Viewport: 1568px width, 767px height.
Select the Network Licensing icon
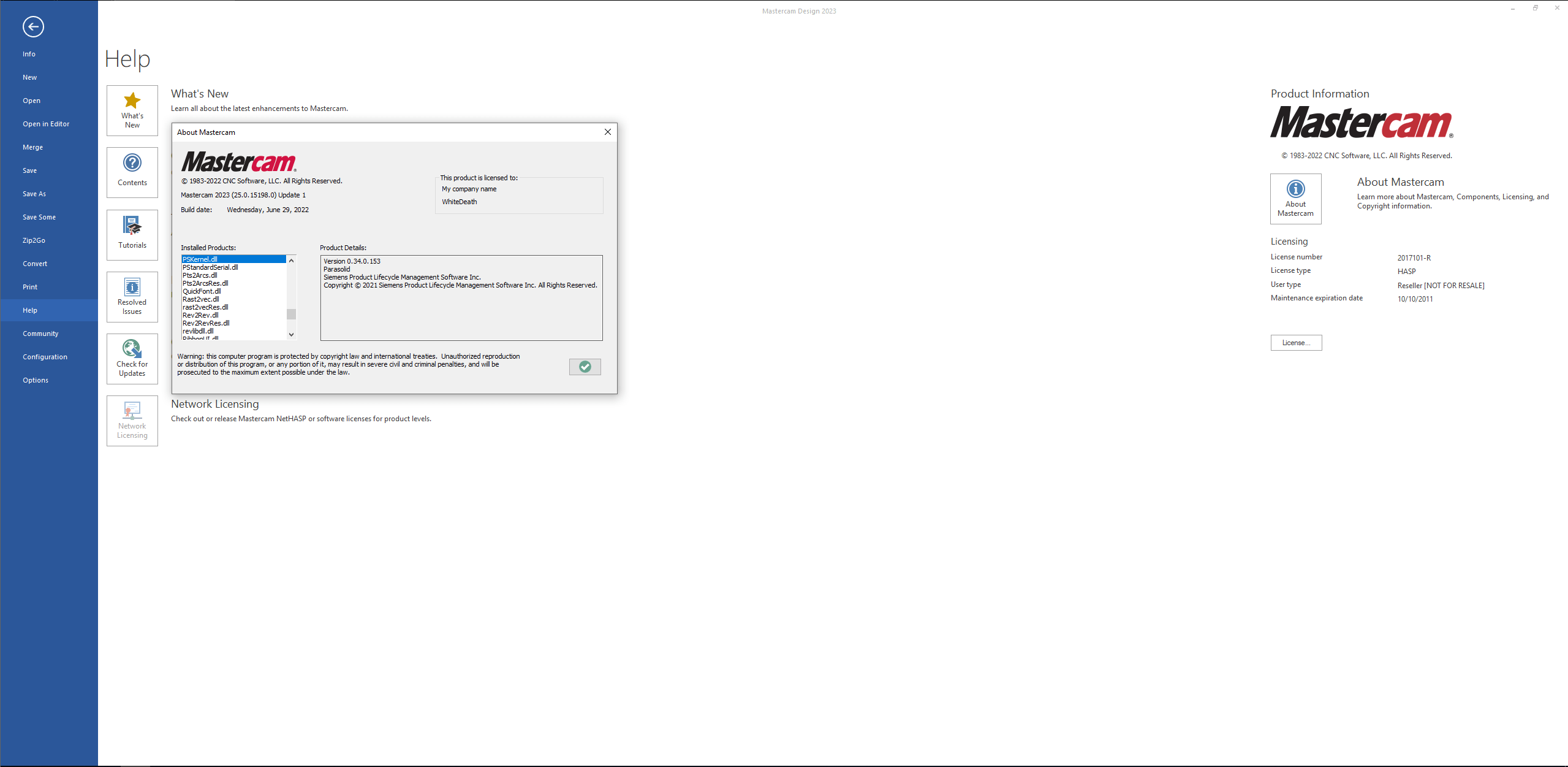[x=131, y=418]
